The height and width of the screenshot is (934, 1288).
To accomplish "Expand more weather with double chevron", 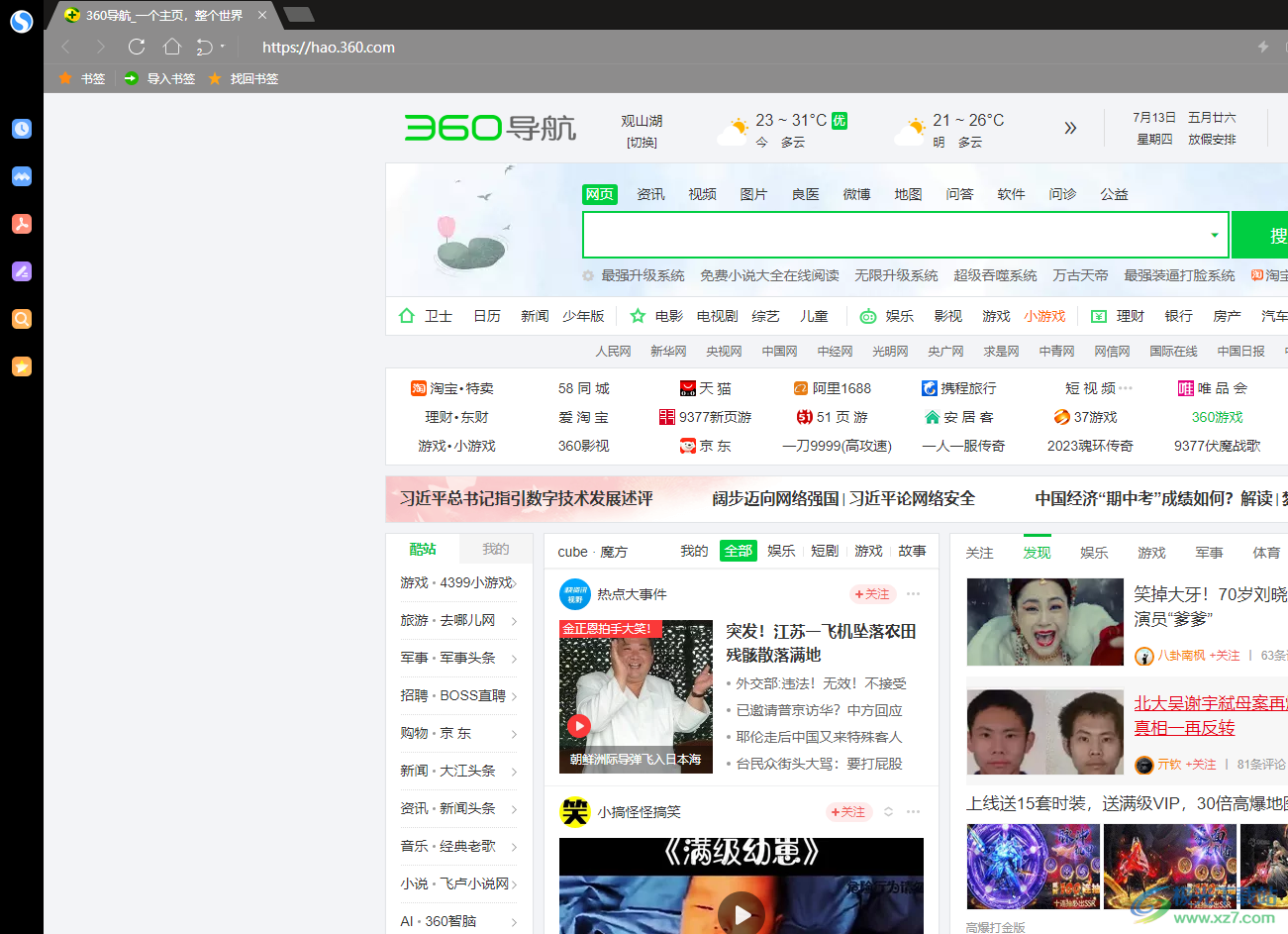I will pos(1070,128).
